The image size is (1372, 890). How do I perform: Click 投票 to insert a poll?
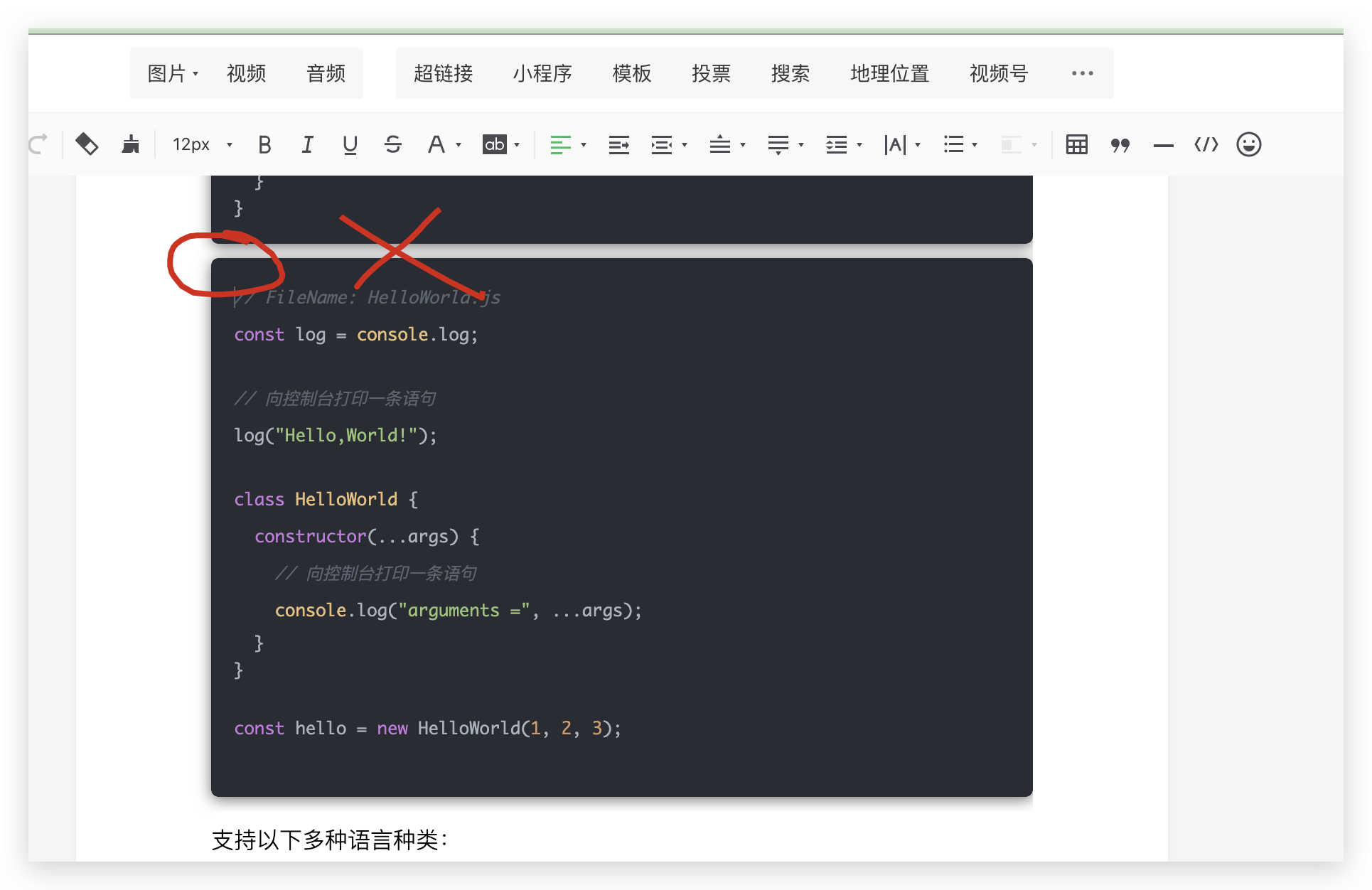pos(711,73)
